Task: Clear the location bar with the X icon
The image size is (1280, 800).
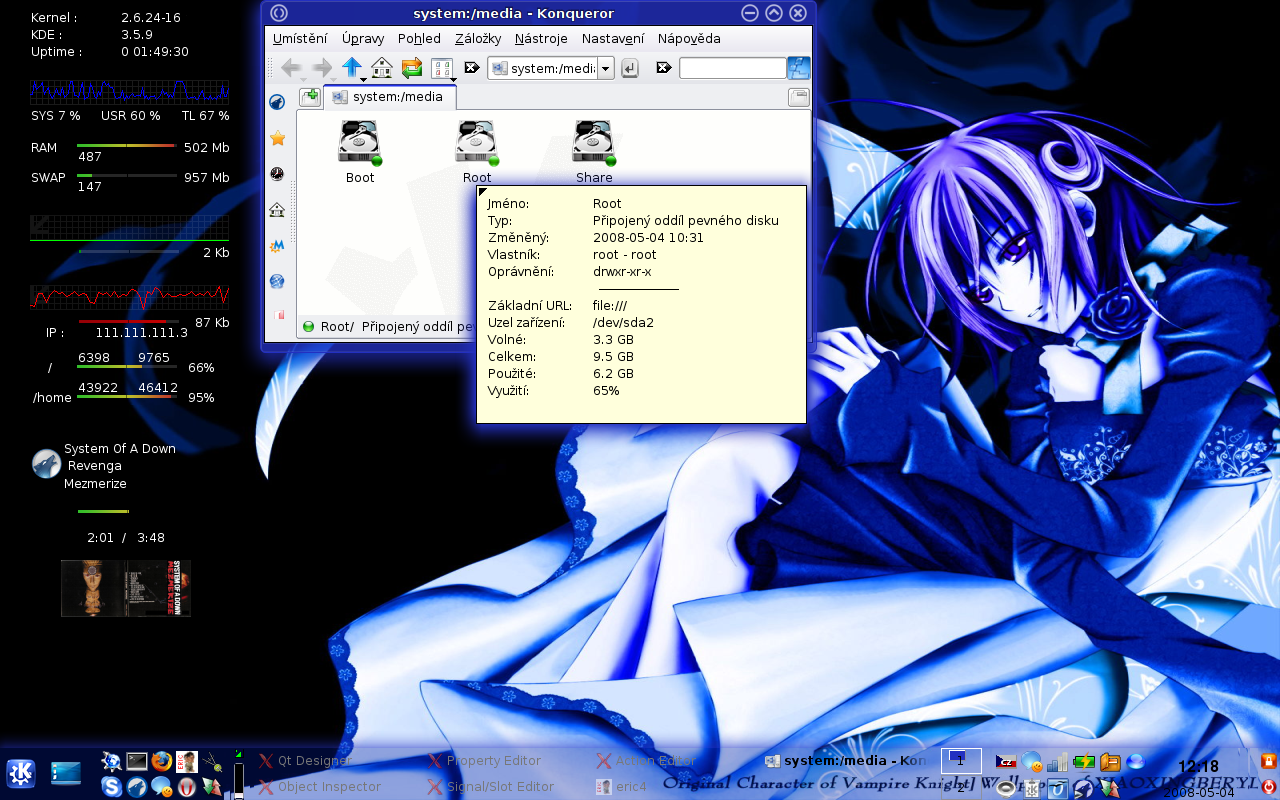Action: (x=472, y=68)
